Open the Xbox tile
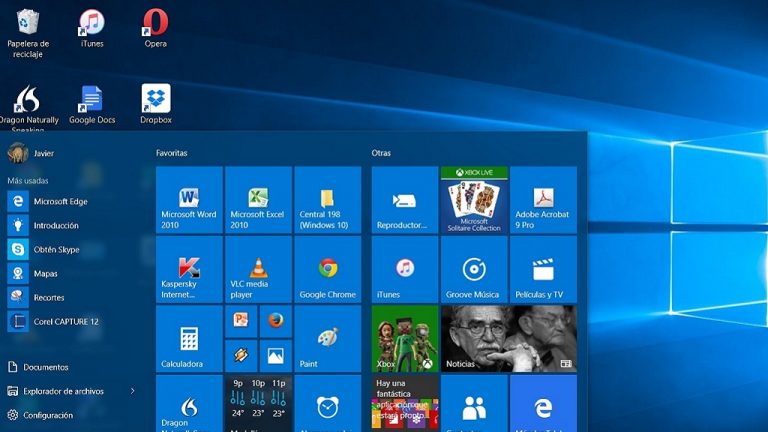 pyautogui.click(x=405, y=339)
